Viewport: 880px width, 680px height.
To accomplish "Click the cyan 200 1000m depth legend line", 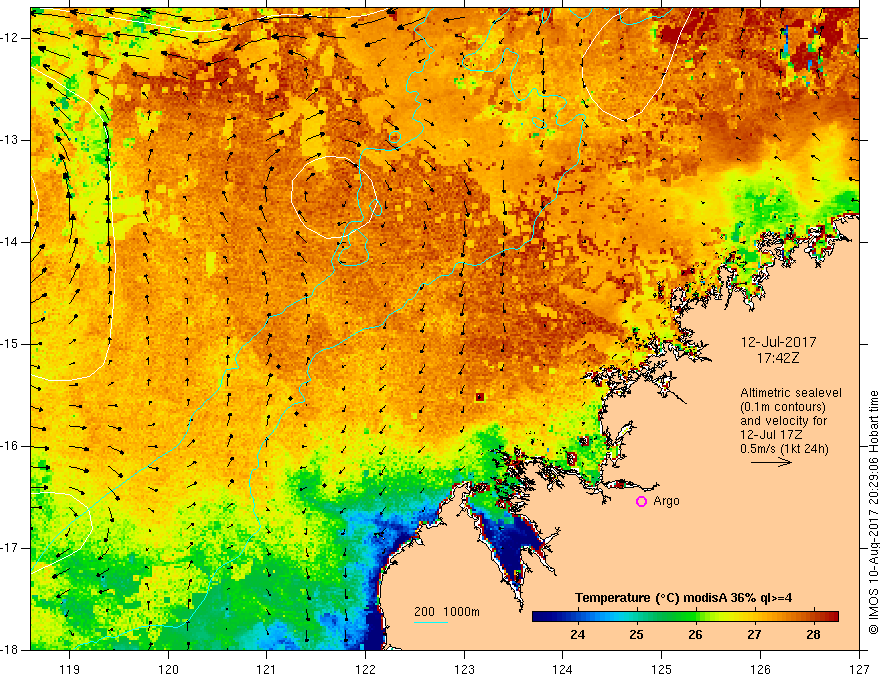I will pyautogui.click(x=431, y=622).
